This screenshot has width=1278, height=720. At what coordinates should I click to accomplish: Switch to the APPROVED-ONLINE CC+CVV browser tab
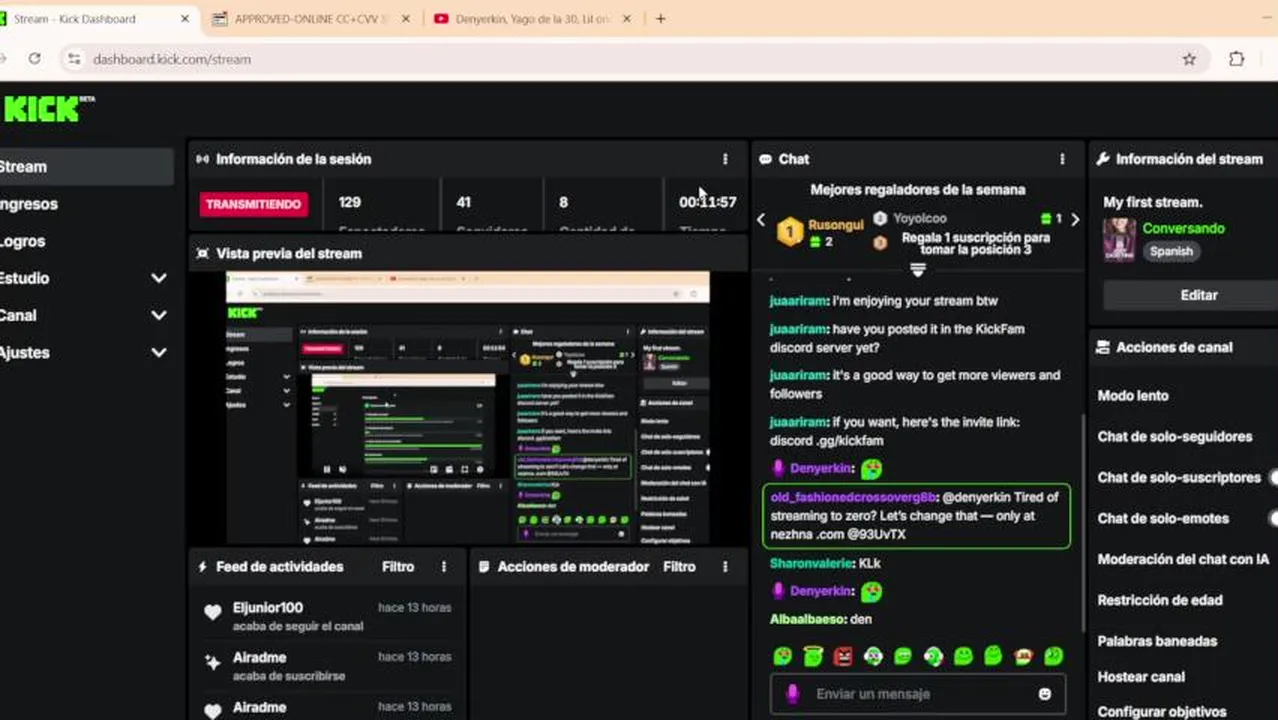(x=311, y=18)
